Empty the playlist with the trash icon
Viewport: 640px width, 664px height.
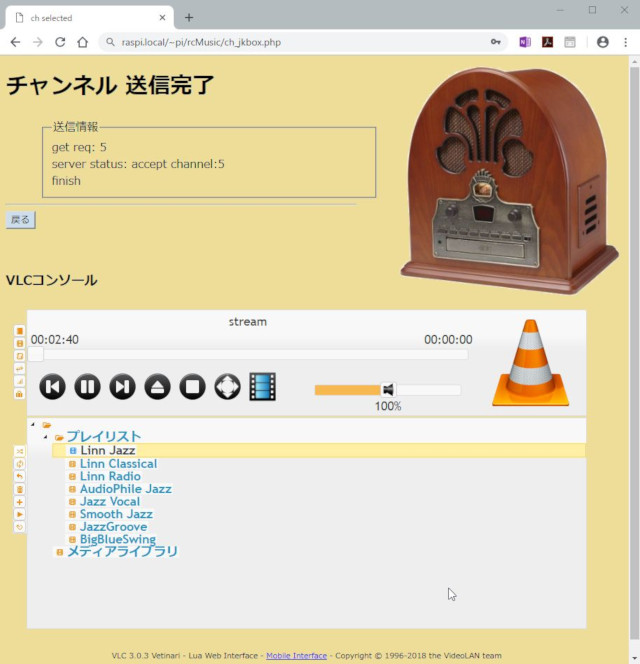(x=19, y=489)
